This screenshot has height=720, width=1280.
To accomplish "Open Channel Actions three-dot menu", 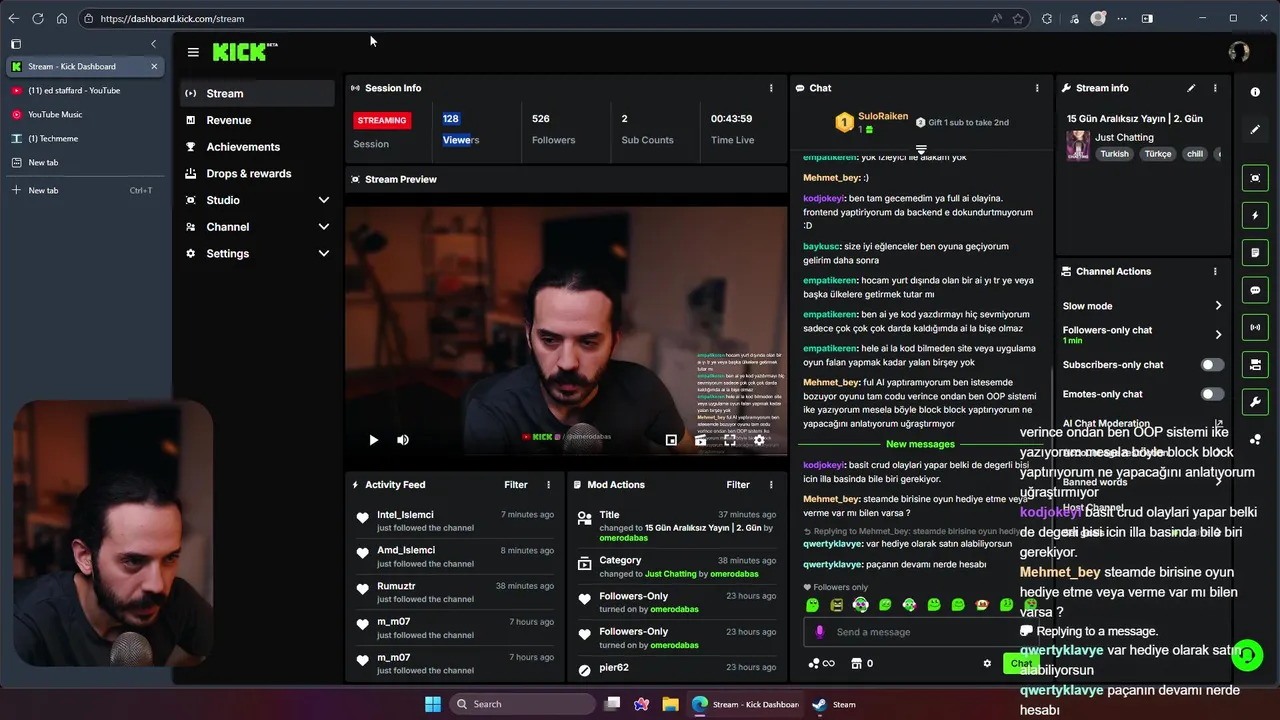I will (x=1215, y=271).
